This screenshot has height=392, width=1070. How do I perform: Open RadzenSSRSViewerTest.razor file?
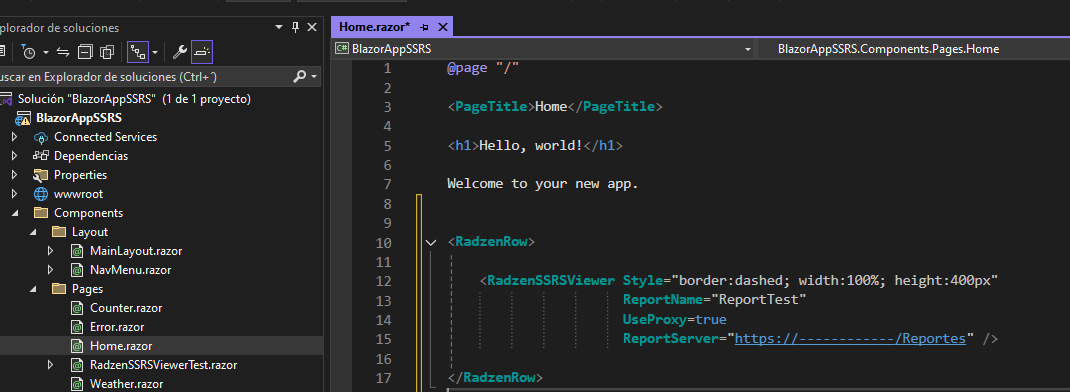164,365
